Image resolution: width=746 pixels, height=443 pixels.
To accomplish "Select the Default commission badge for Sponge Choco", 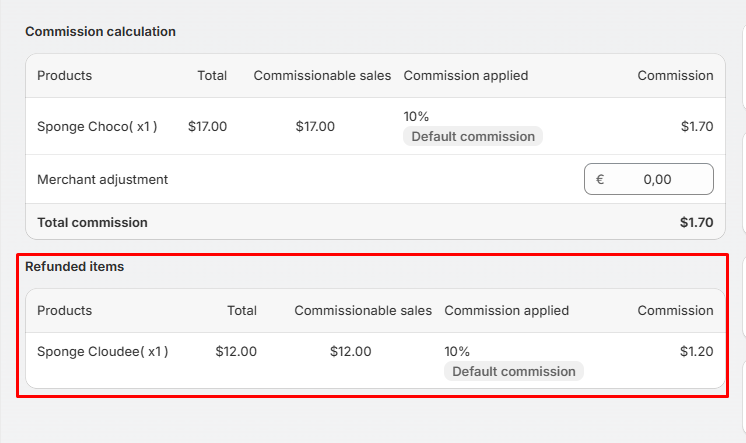I will [473, 136].
